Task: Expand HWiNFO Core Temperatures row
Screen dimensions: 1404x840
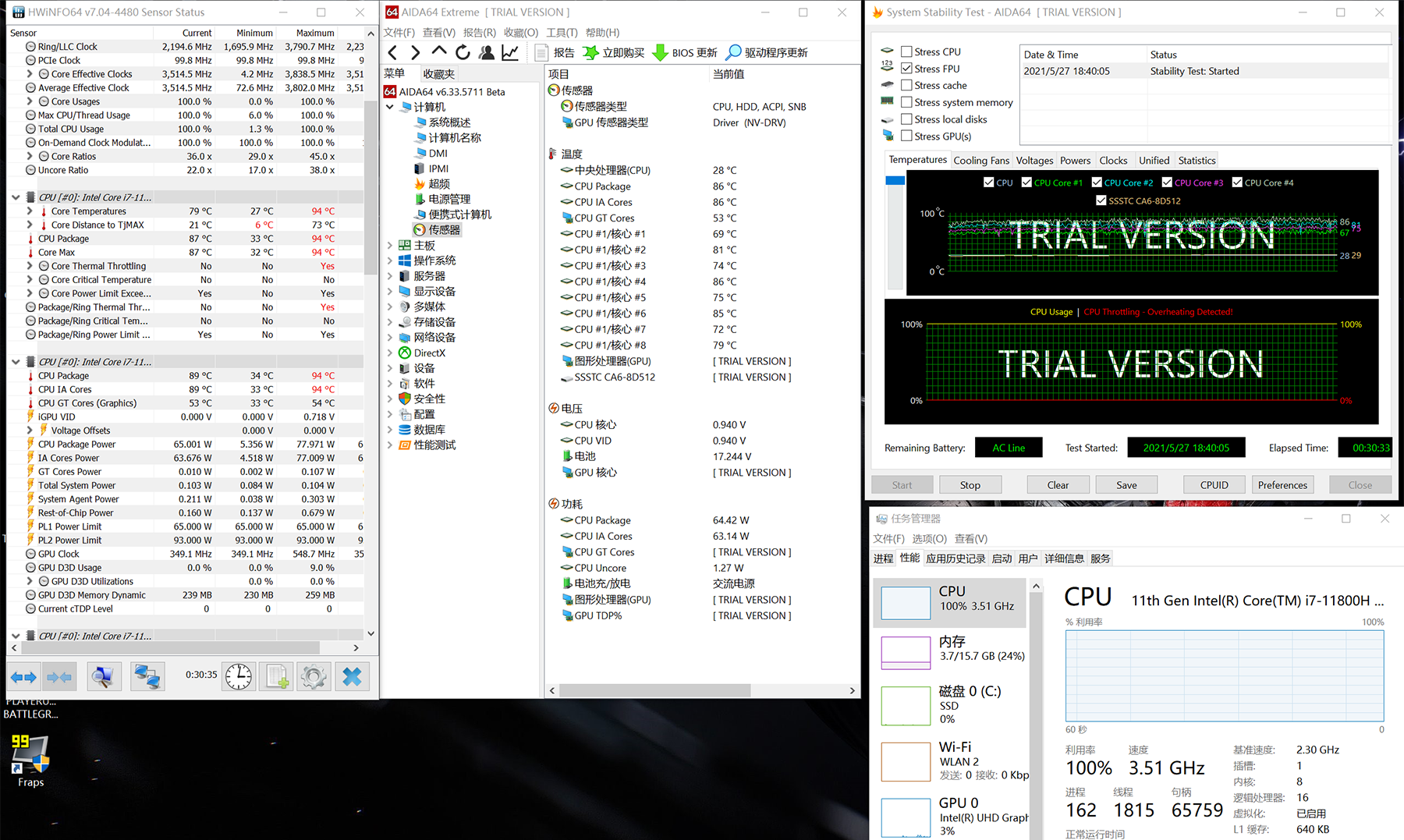Action: pos(30,211)
